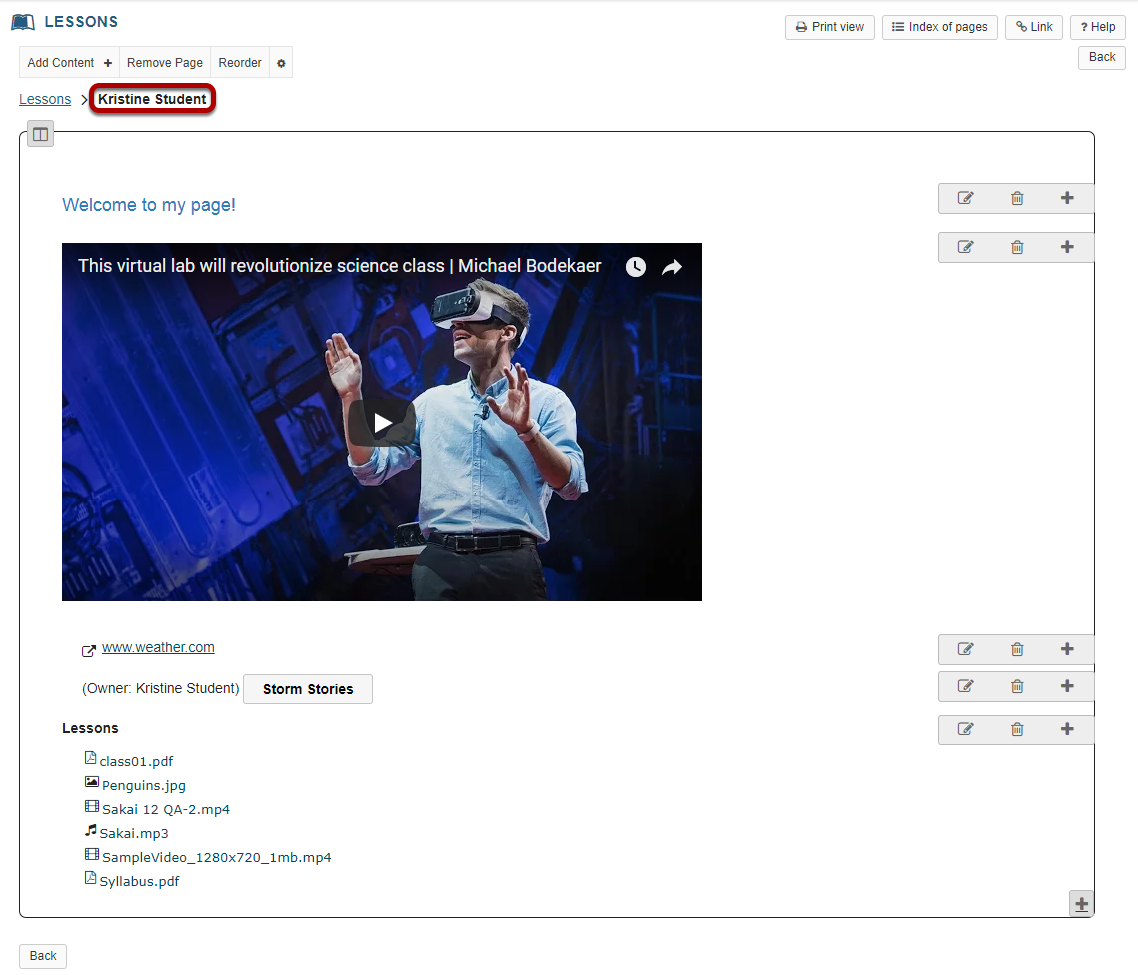This screenshot has width=1138, height=975.
Task: Click the image icon beside Penguins.jpg
Action: coord(91,782)
